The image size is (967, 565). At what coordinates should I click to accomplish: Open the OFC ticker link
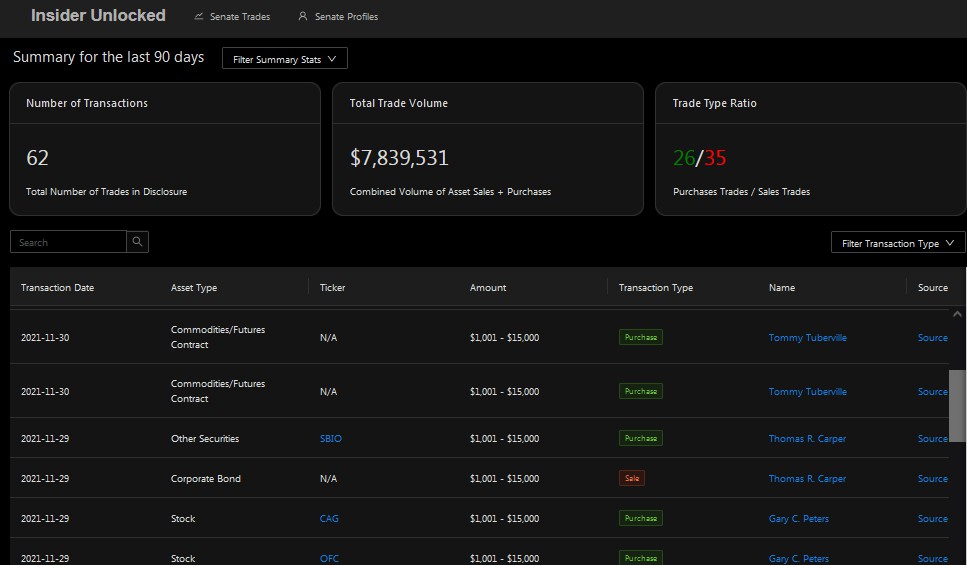click(x=329, y=558)
